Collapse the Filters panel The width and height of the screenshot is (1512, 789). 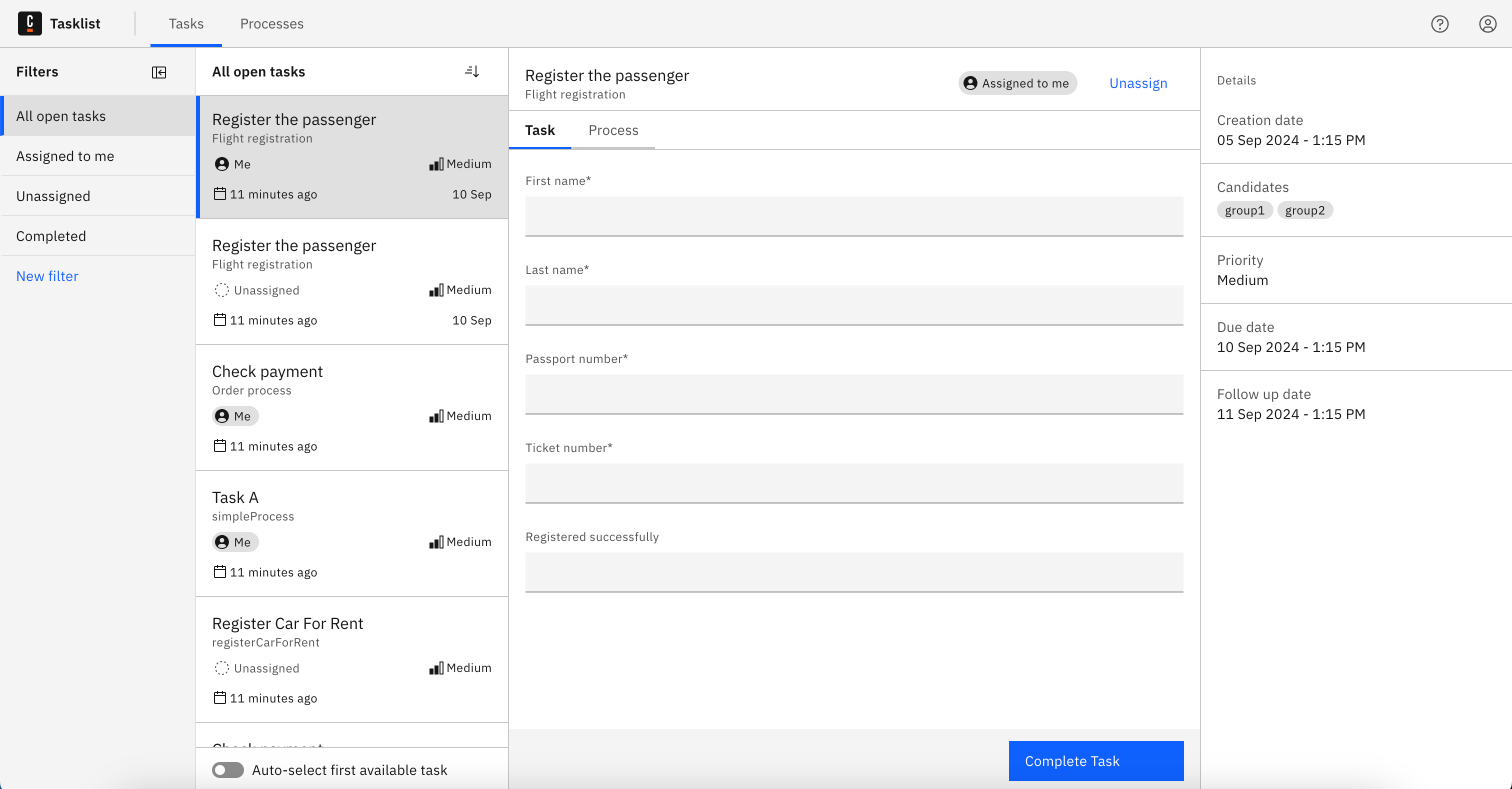coord(159,71)
